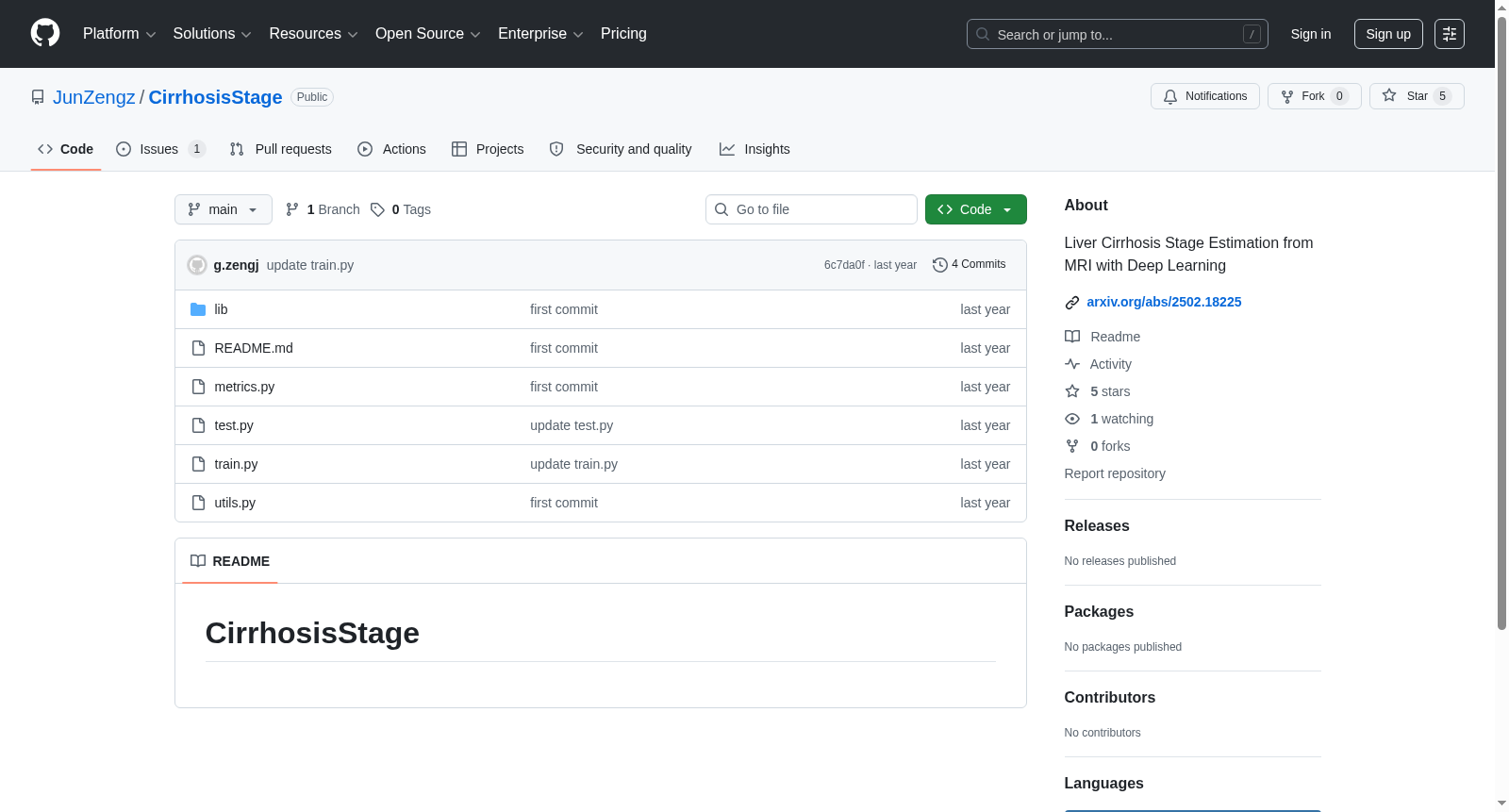The height and width of the screenshot is (812, 1509).
Task: Open the command palette icon button
Action: tap(1450, 34)
